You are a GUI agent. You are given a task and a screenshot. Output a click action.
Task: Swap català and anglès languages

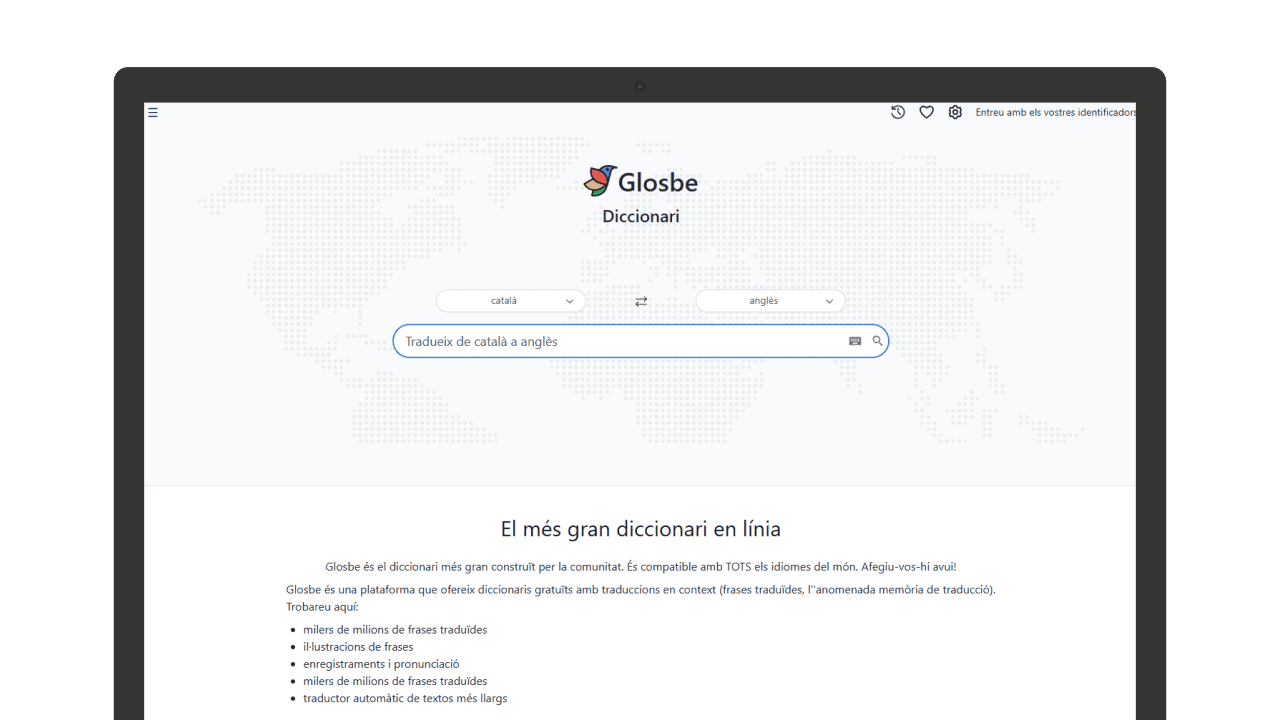[641, 301]
